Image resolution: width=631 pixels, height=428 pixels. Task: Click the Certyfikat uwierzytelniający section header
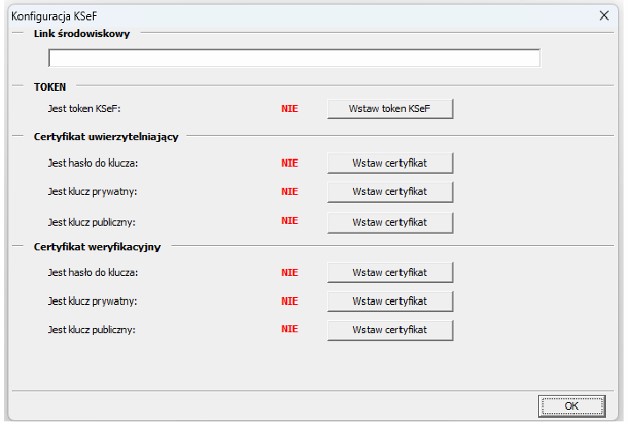(106, 136)
